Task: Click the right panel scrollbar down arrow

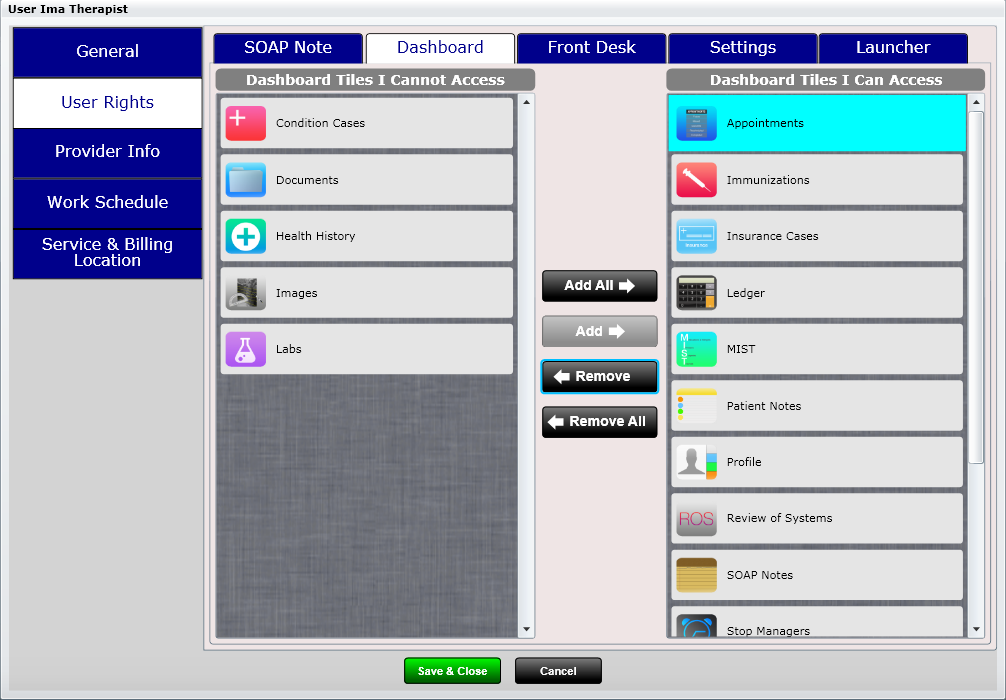Action: (975, 630)
